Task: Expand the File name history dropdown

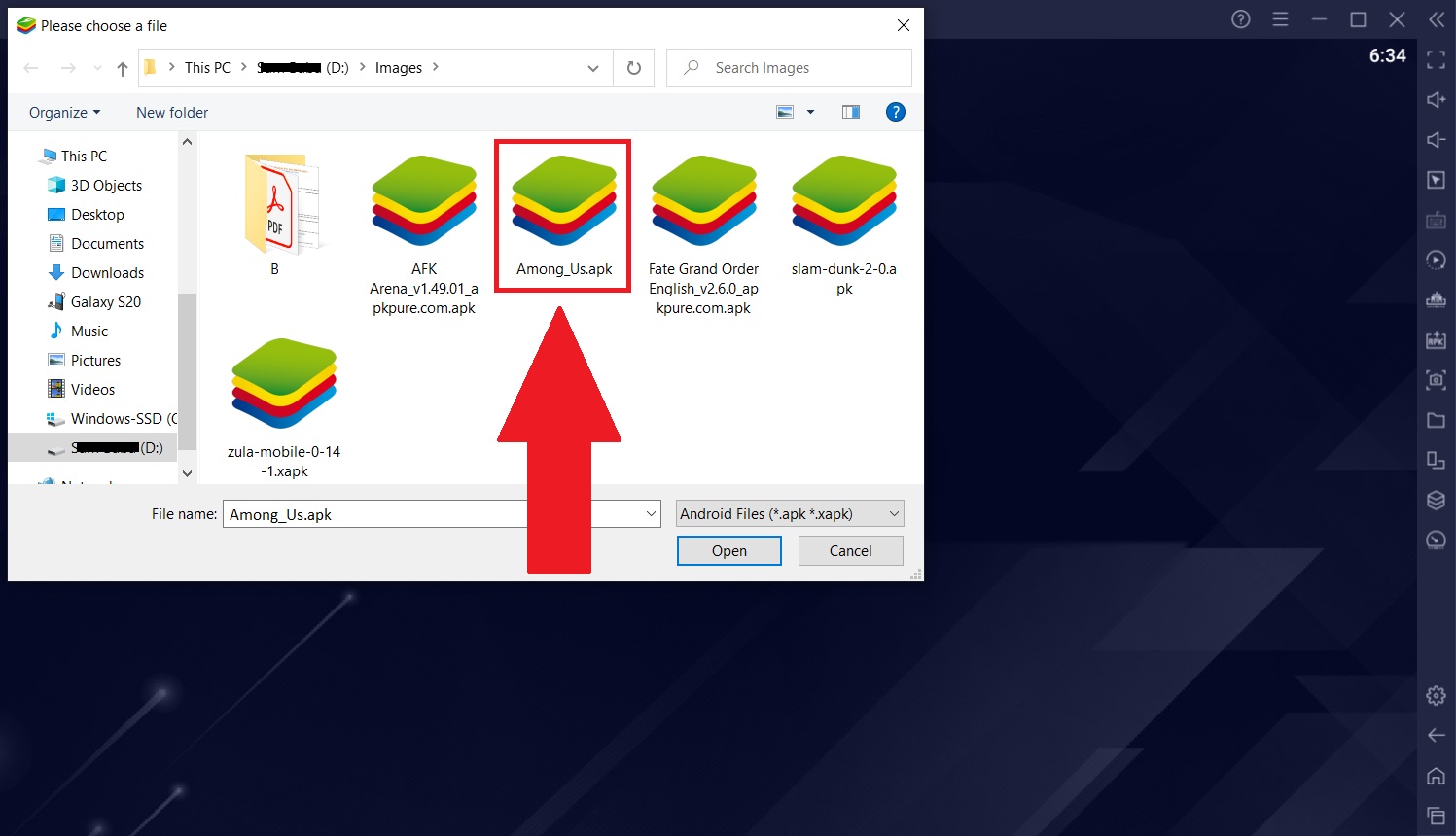Action: click(652, 513)
